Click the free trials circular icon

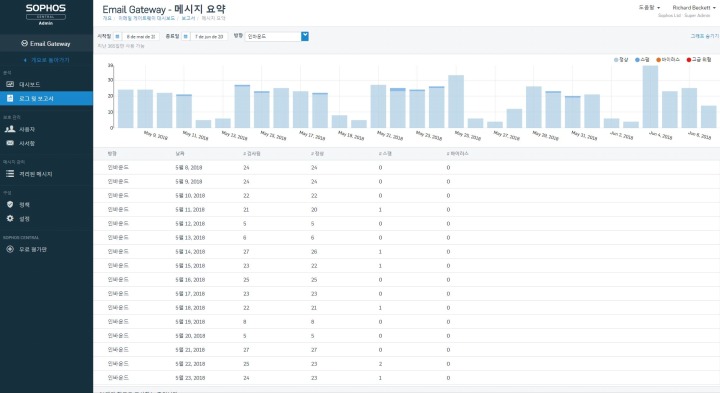[10, 249]
